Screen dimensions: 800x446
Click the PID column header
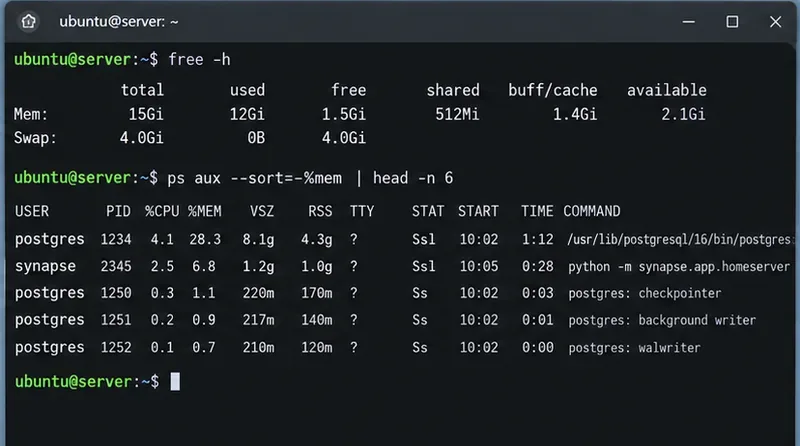(118, 211)
